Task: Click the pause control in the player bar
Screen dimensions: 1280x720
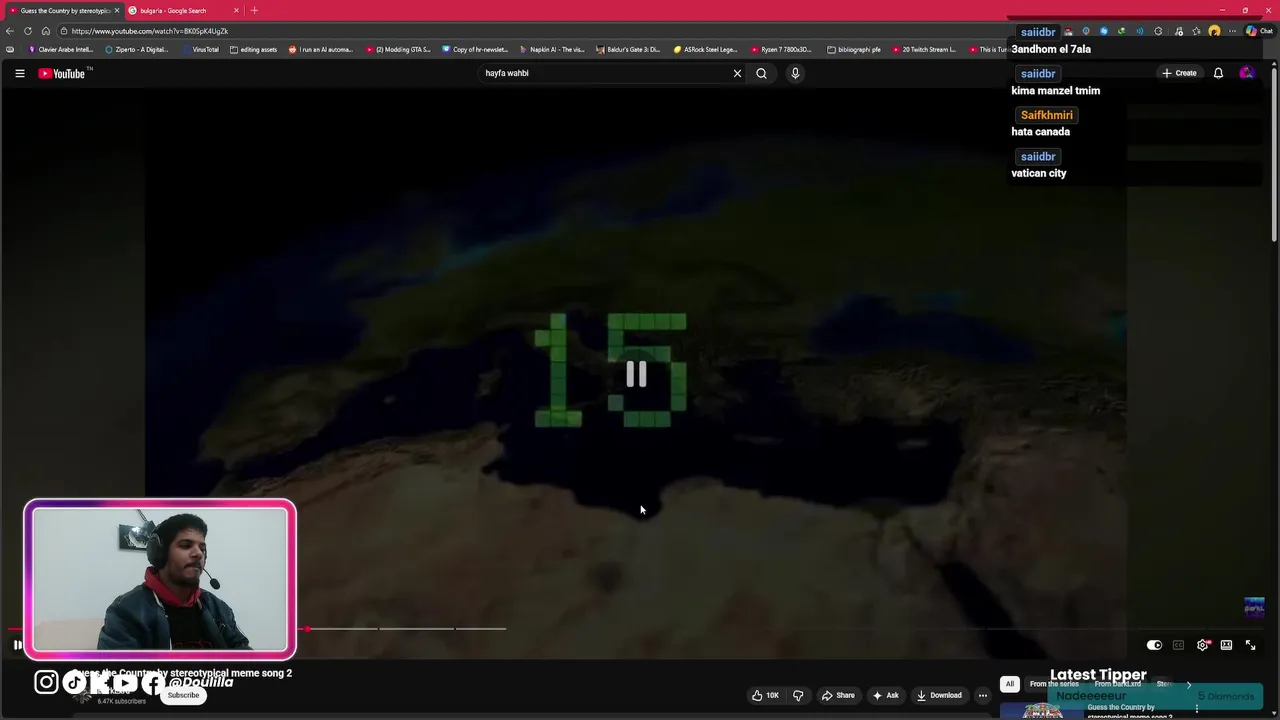Action: (x=17, y=645)
